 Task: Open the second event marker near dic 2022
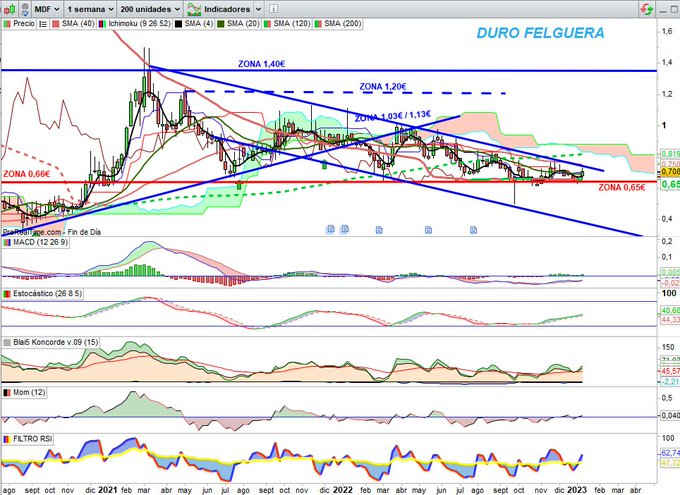pyautogui.click(x=345, y=229)
